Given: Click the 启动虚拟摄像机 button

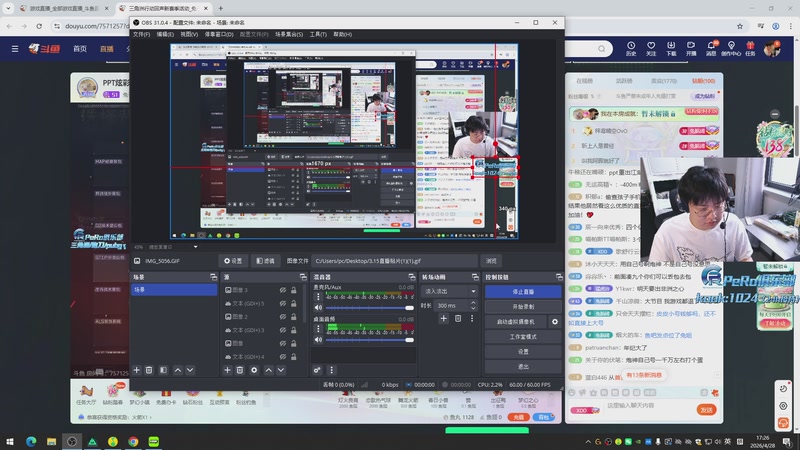Looking at the screenshot, I should pyautogui.click(x=516, y=322).
